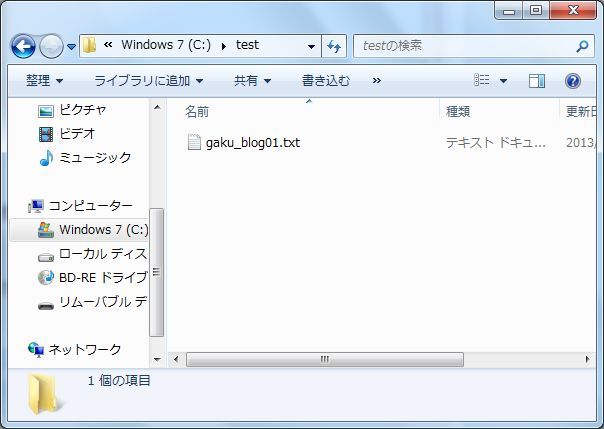Click the Windows 7 (C:) drive icon
Viewport: 604px width, 429px height.
tap(46, 230)
